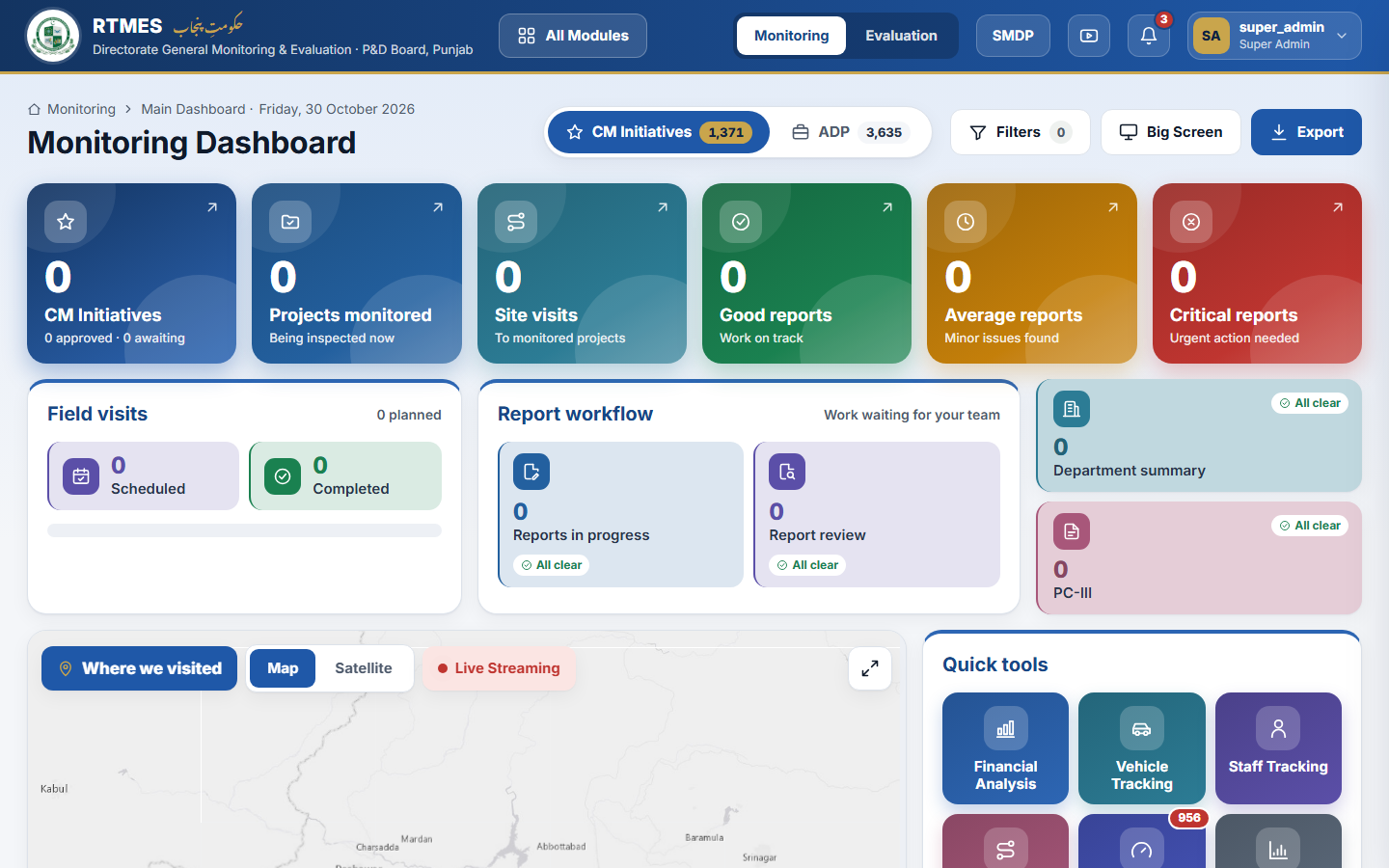1389x868 pixels.
Task: Switch to Monitoring mode
Action: click(x=792, y=36)
